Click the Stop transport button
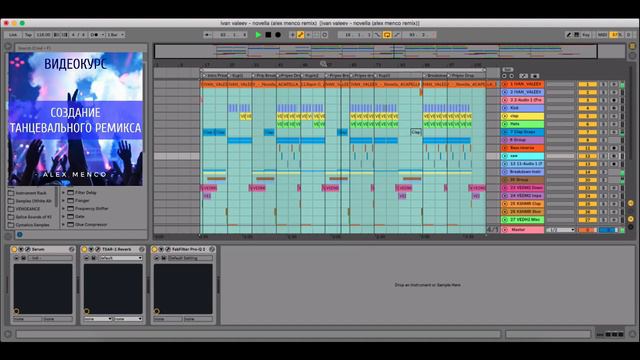The height and width of the screenshot is (360, 640). tap(268, 35)
